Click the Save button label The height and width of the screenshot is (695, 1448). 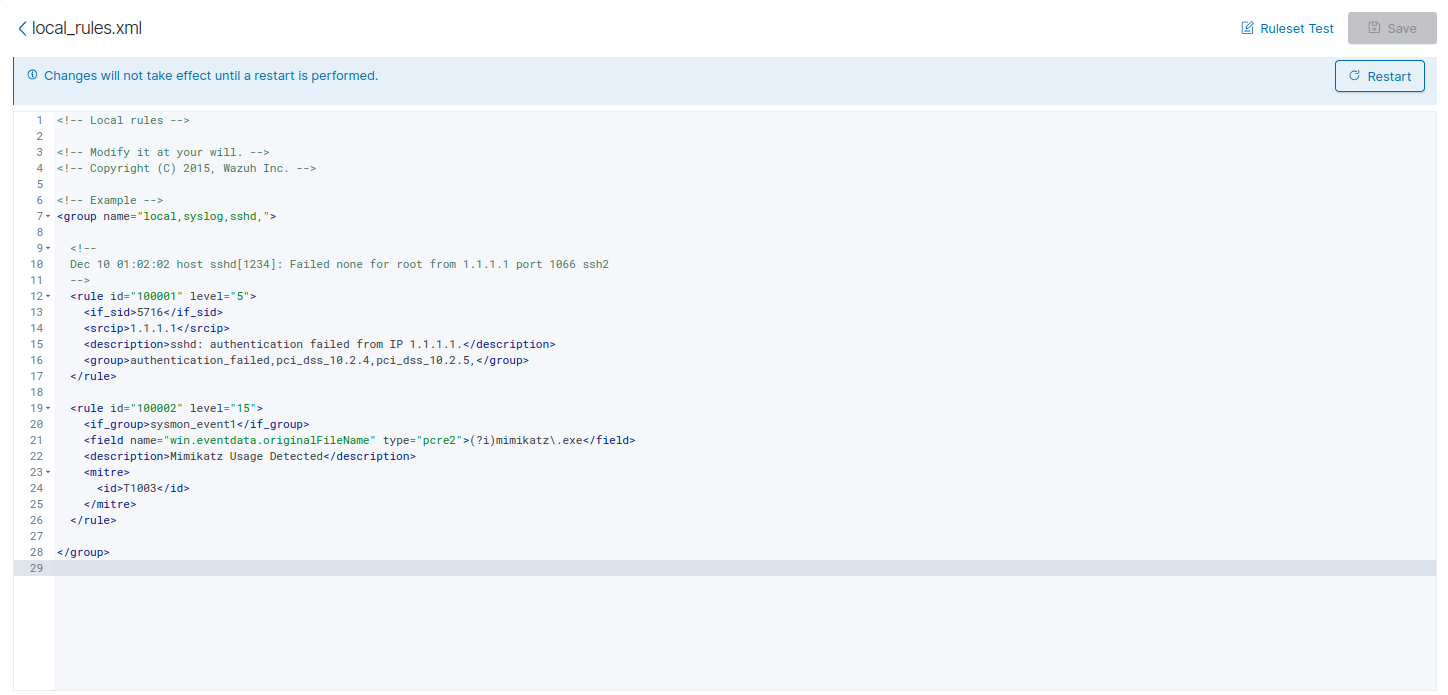[1401, 28]
